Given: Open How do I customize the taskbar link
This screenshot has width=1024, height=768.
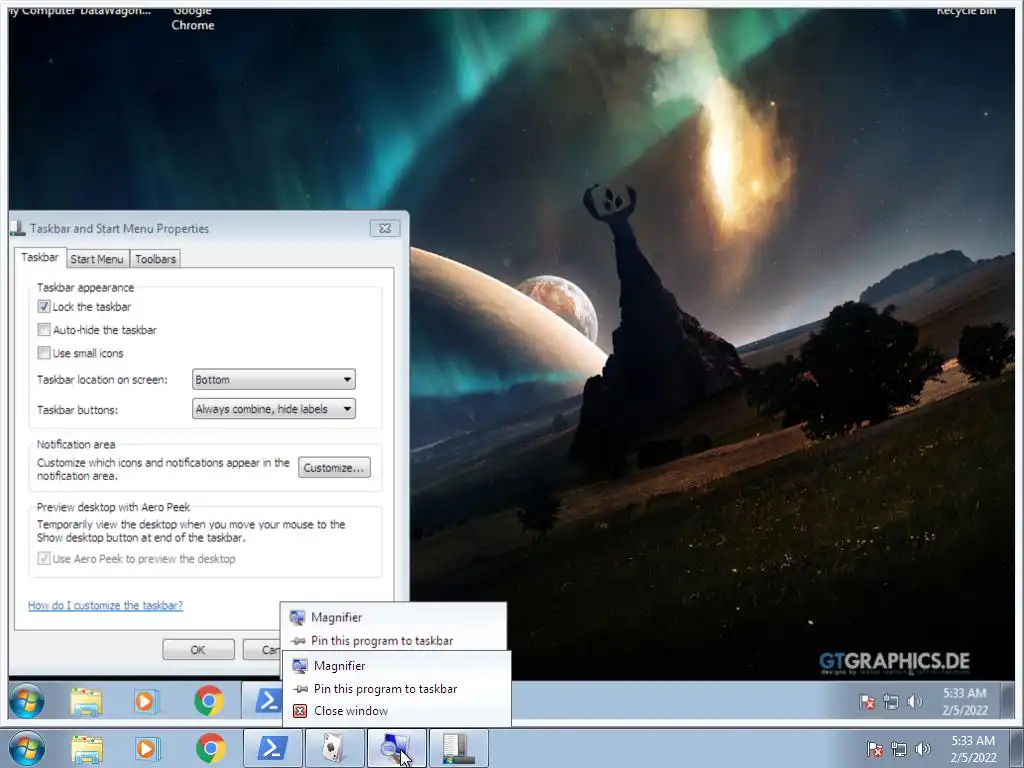Looking at the screenshot, I should coord(106,605).
